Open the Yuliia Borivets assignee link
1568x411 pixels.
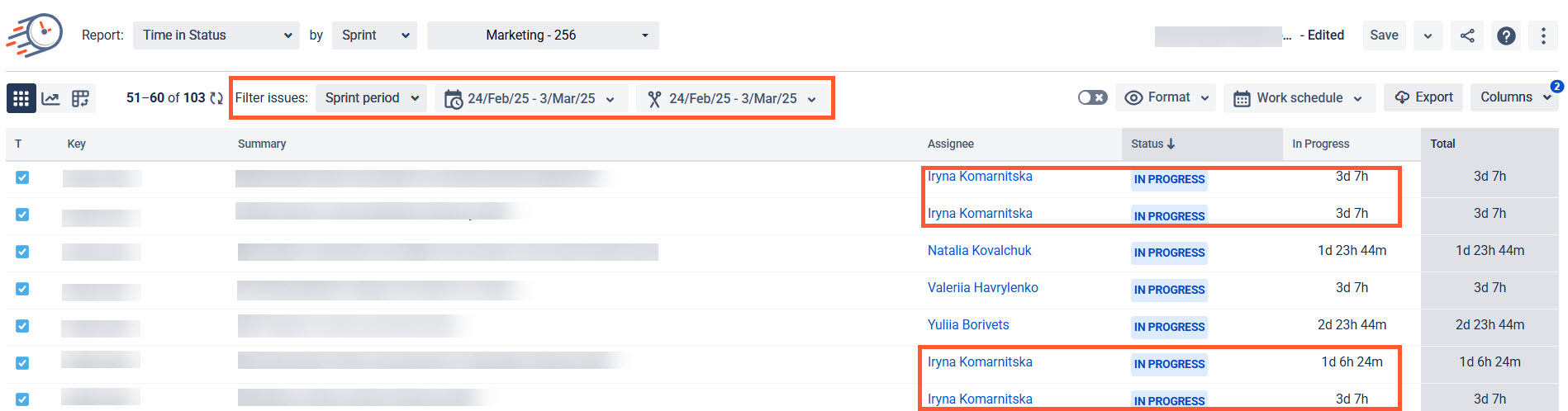point(967,324)
